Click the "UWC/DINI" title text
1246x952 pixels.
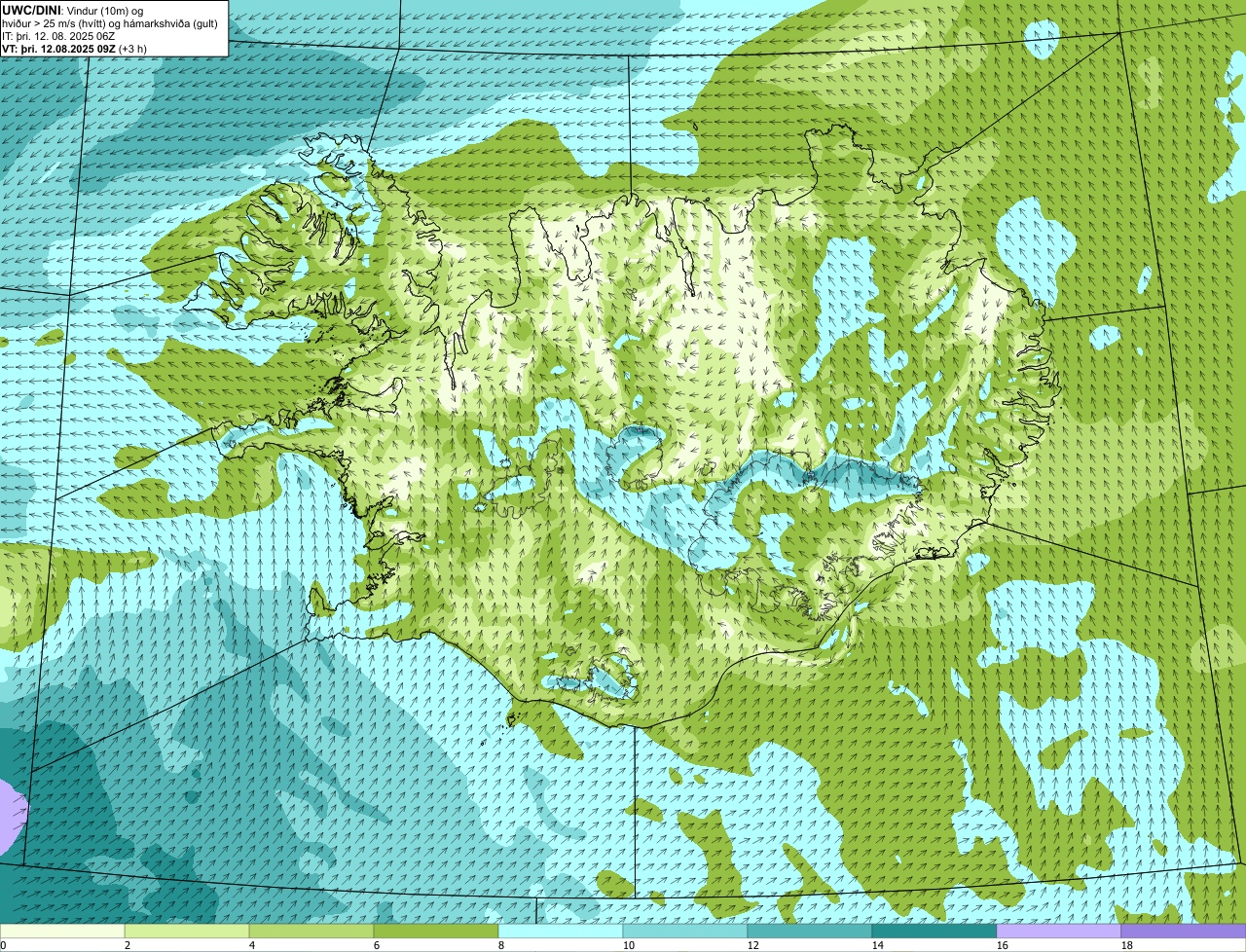[31, 10]
